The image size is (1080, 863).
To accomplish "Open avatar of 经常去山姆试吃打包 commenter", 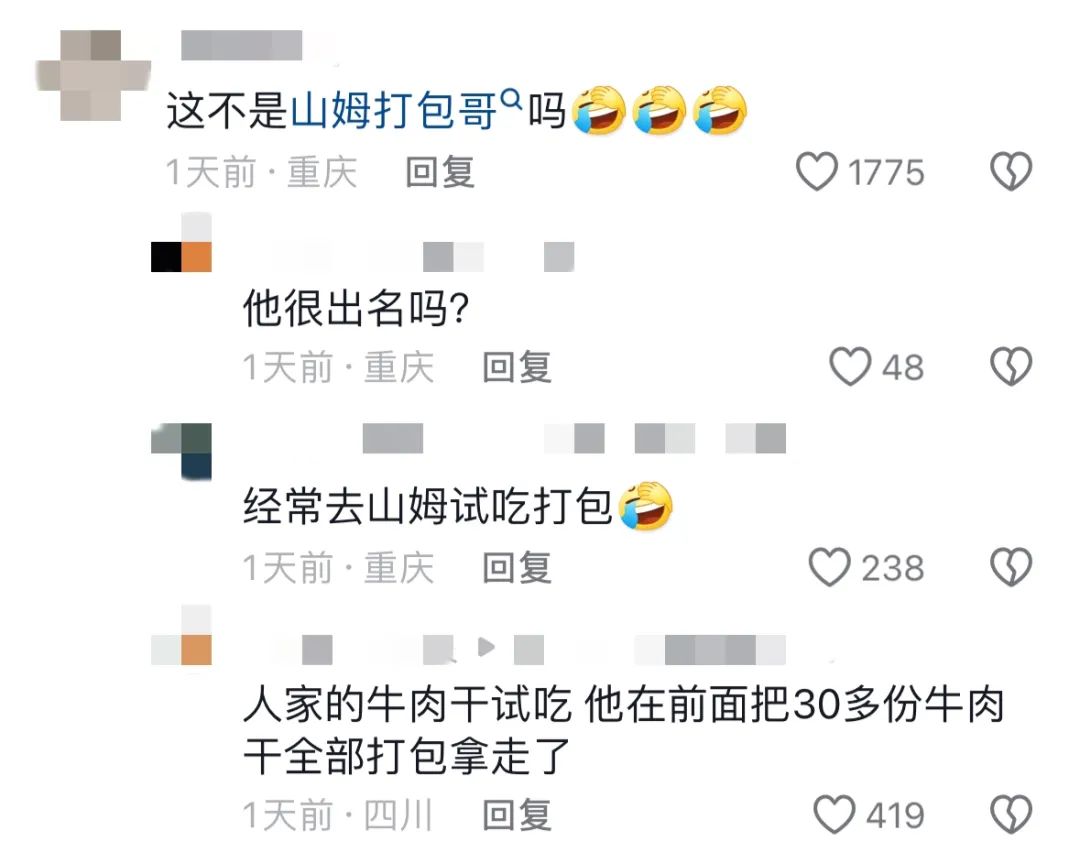I will [181, 451].
